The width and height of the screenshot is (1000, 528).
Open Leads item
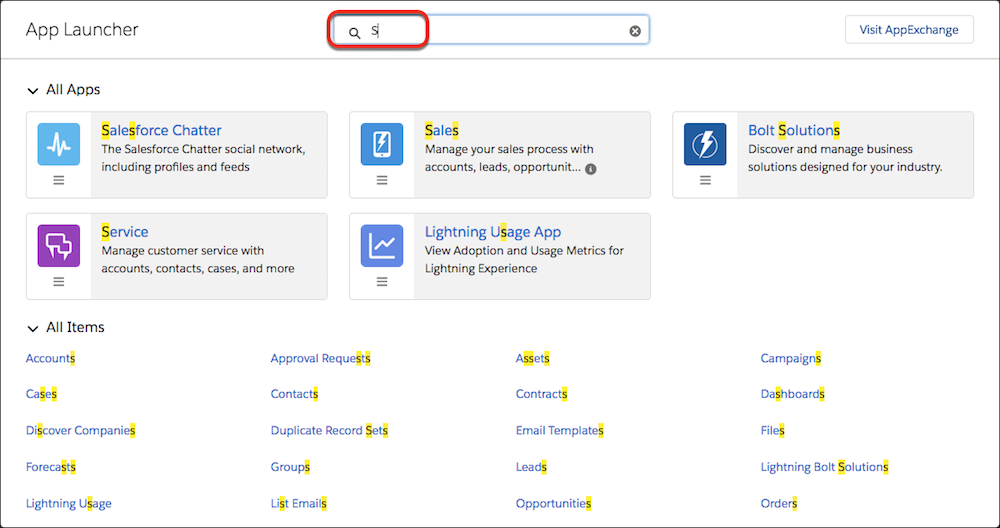click(531, 467)
